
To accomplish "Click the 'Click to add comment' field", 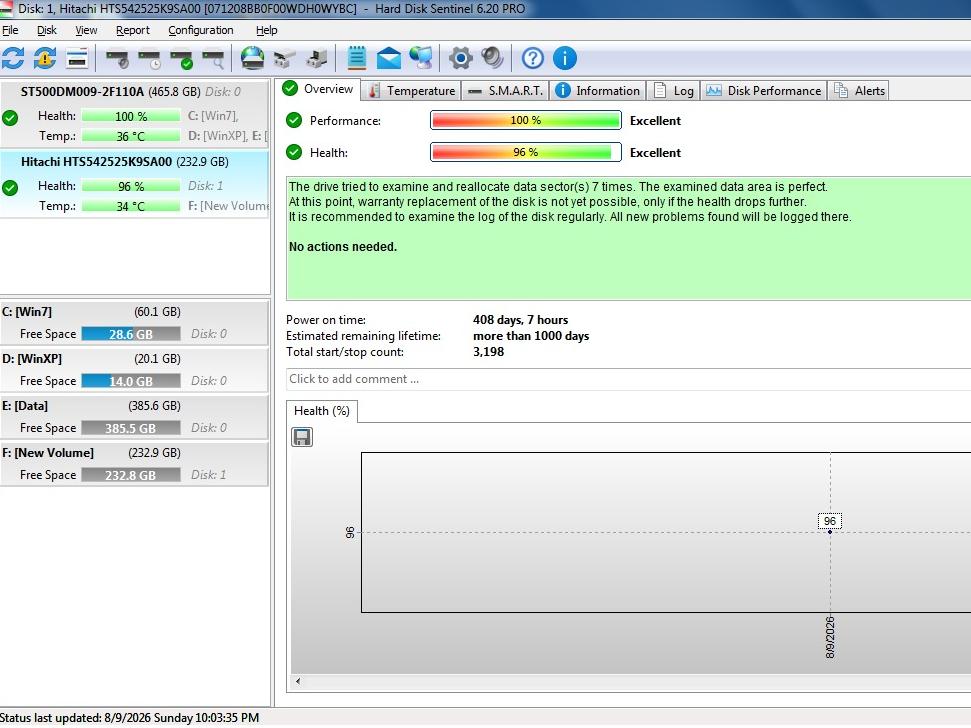I will (x=629, y=379).
